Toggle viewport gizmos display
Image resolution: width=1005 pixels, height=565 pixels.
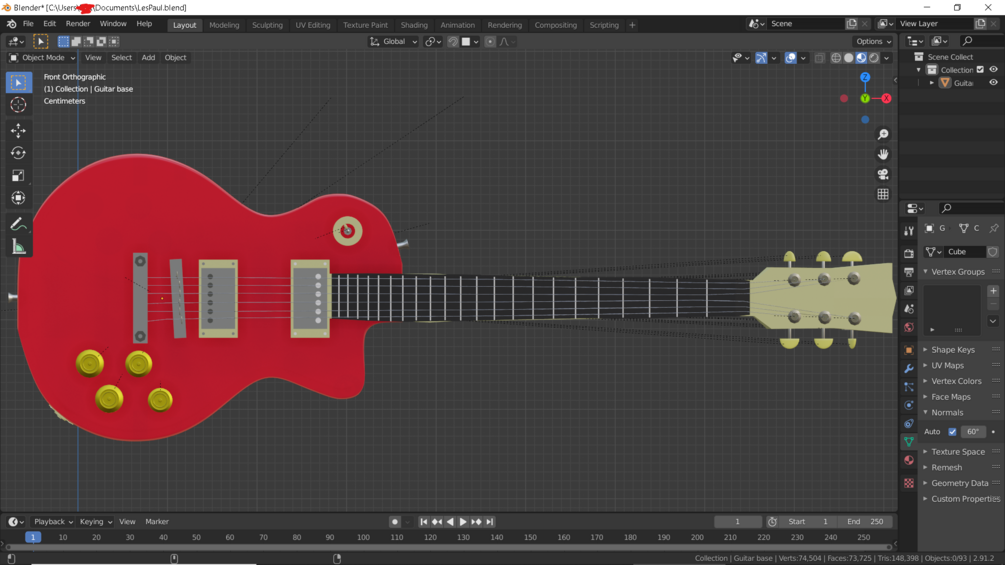click(x=761, y=58)
